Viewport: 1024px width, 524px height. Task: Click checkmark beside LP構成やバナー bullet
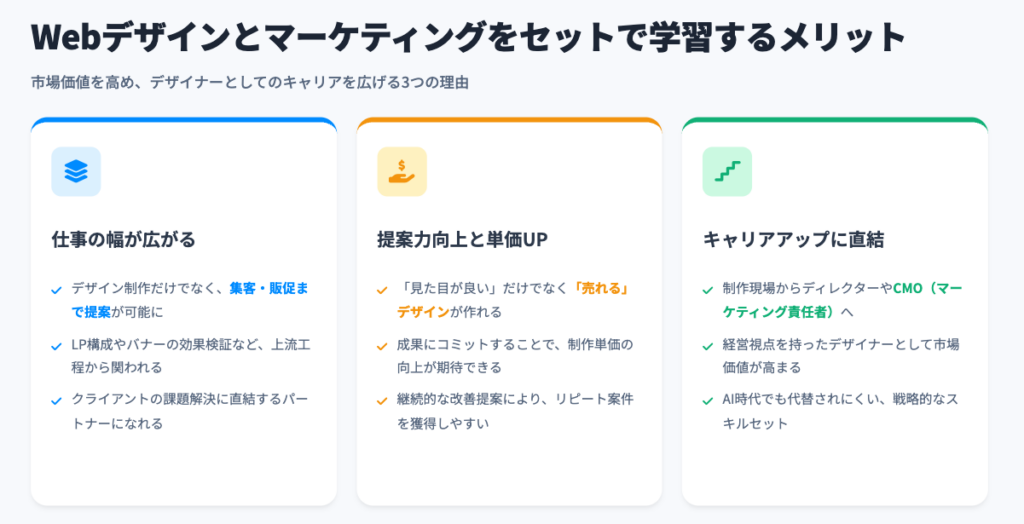click(57, 346)
